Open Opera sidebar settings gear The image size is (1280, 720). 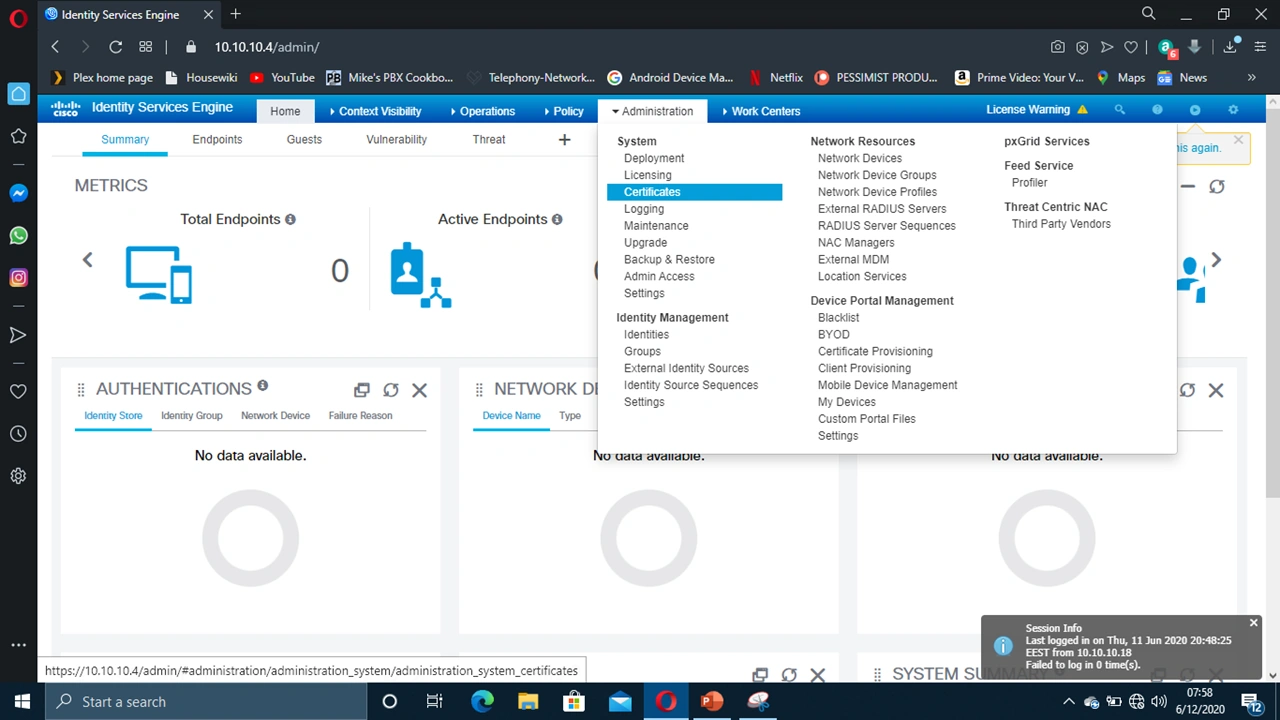tap(18, 476)
